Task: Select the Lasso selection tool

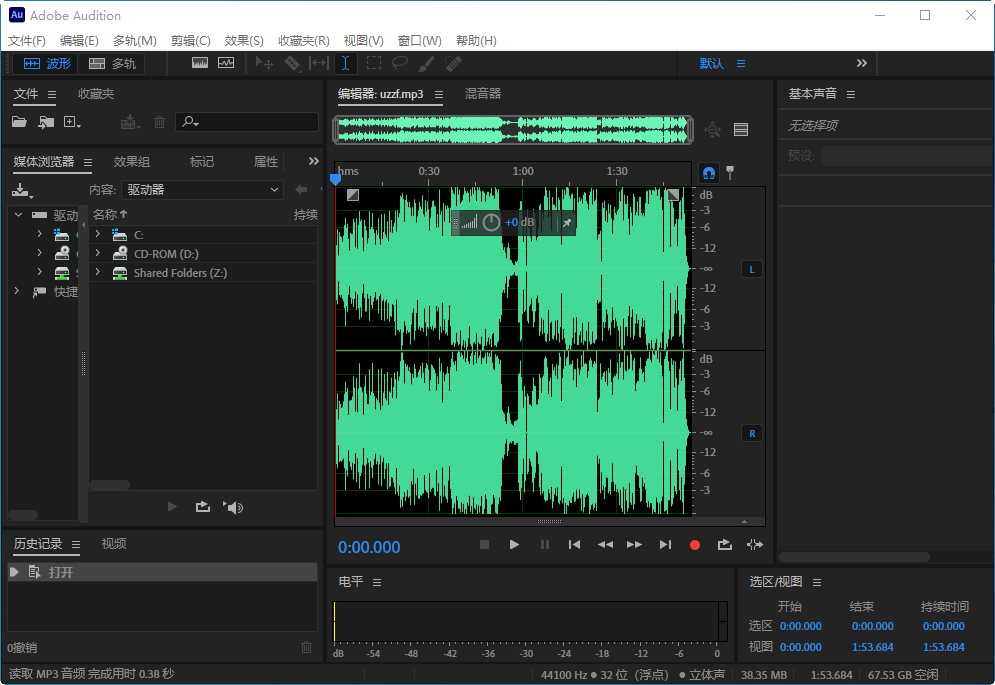Action: tap(400, 63)
